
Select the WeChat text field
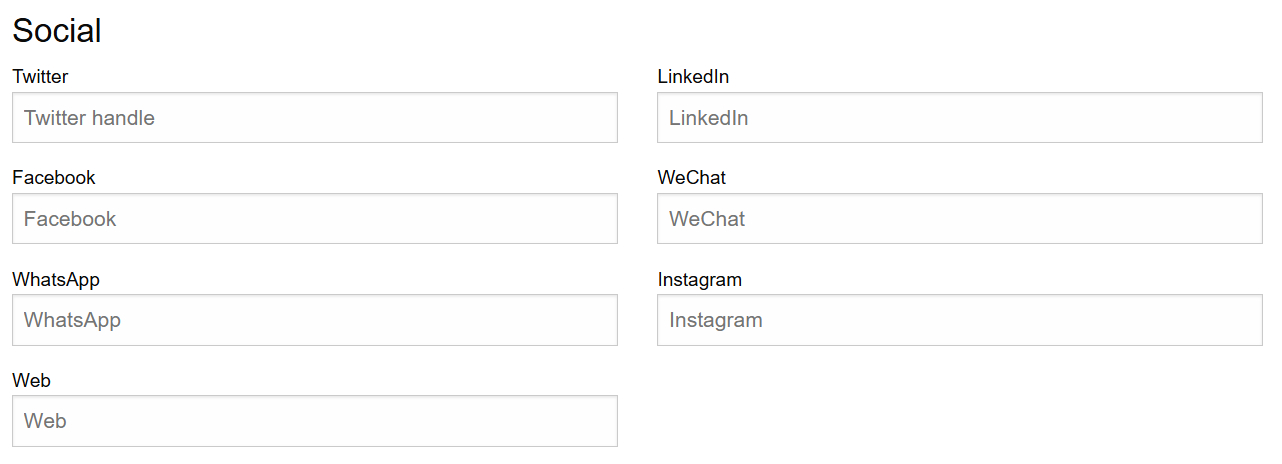(x=959, y=219)
